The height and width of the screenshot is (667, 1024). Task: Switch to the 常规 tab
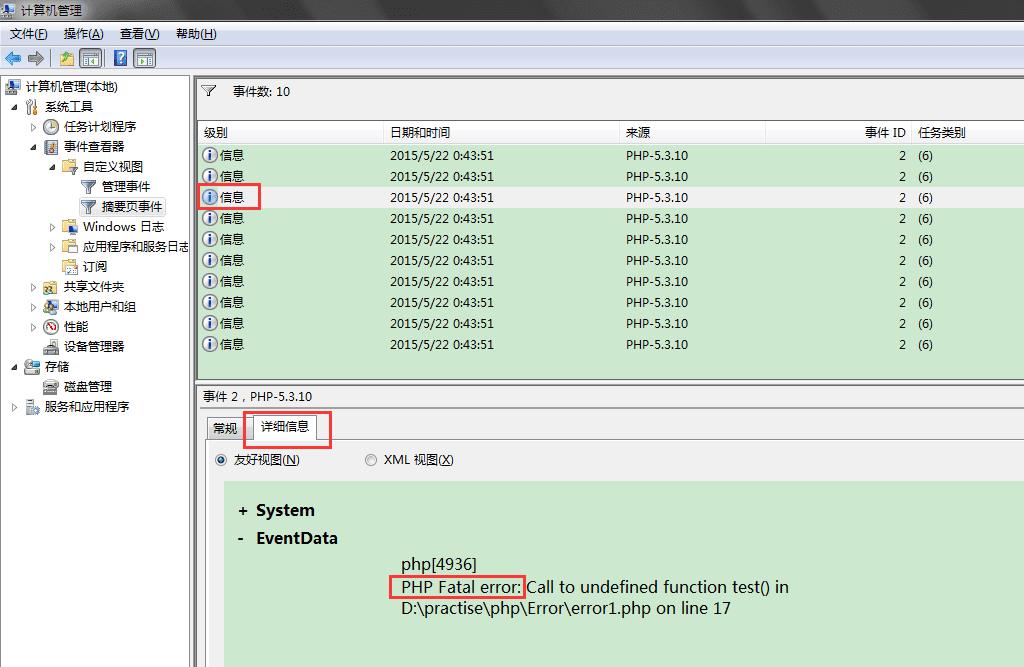(x=224, y=428)
